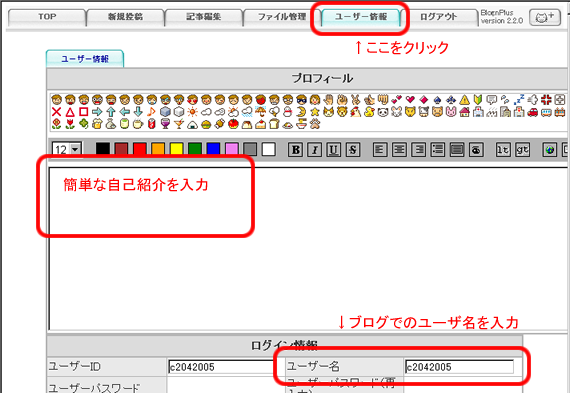Select the blue color swatch
The width and height of the screenshot is (570, 393).
tap(213, 149)
